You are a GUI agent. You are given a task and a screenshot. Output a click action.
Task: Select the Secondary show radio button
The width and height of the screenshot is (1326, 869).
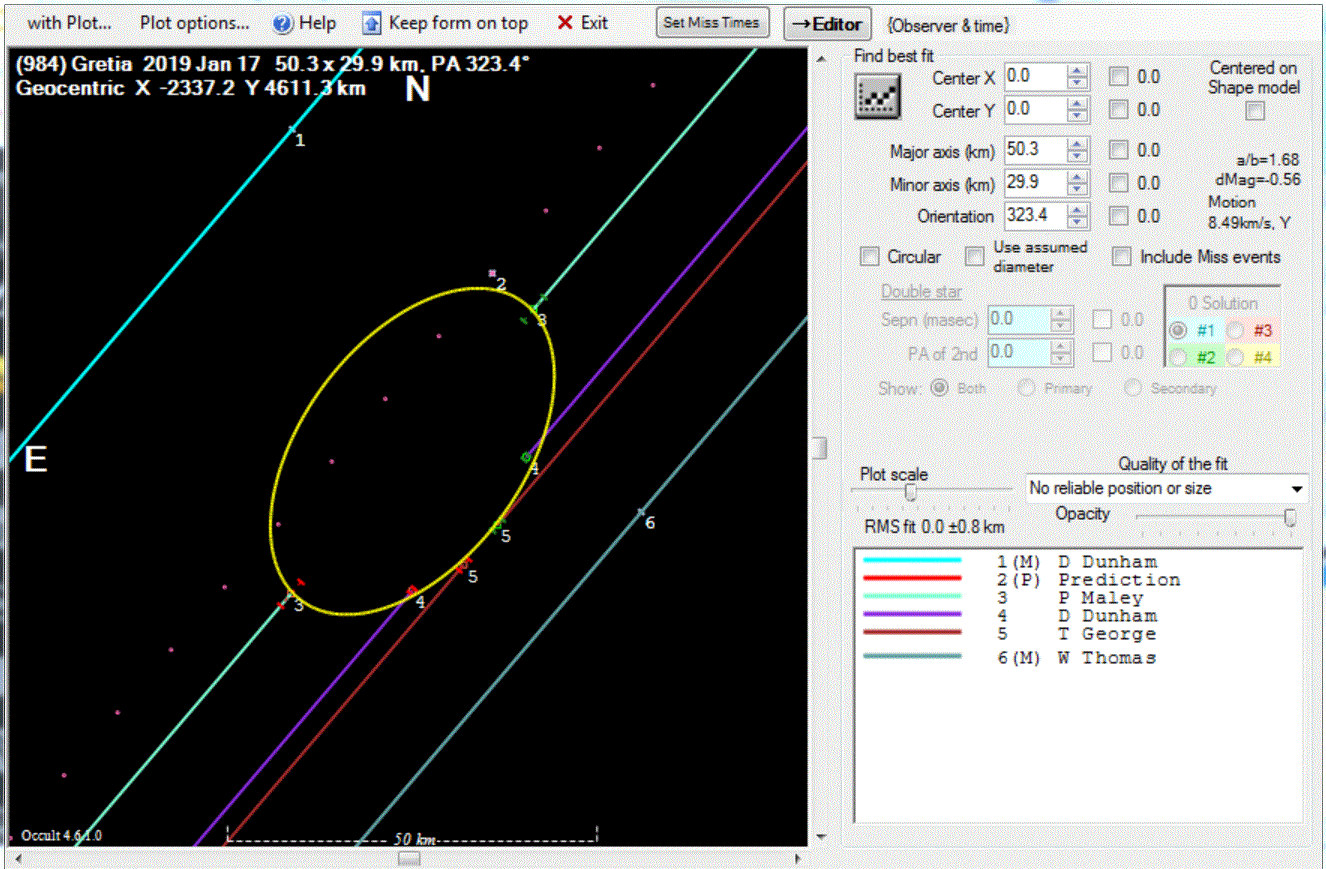click(1131, 388)
